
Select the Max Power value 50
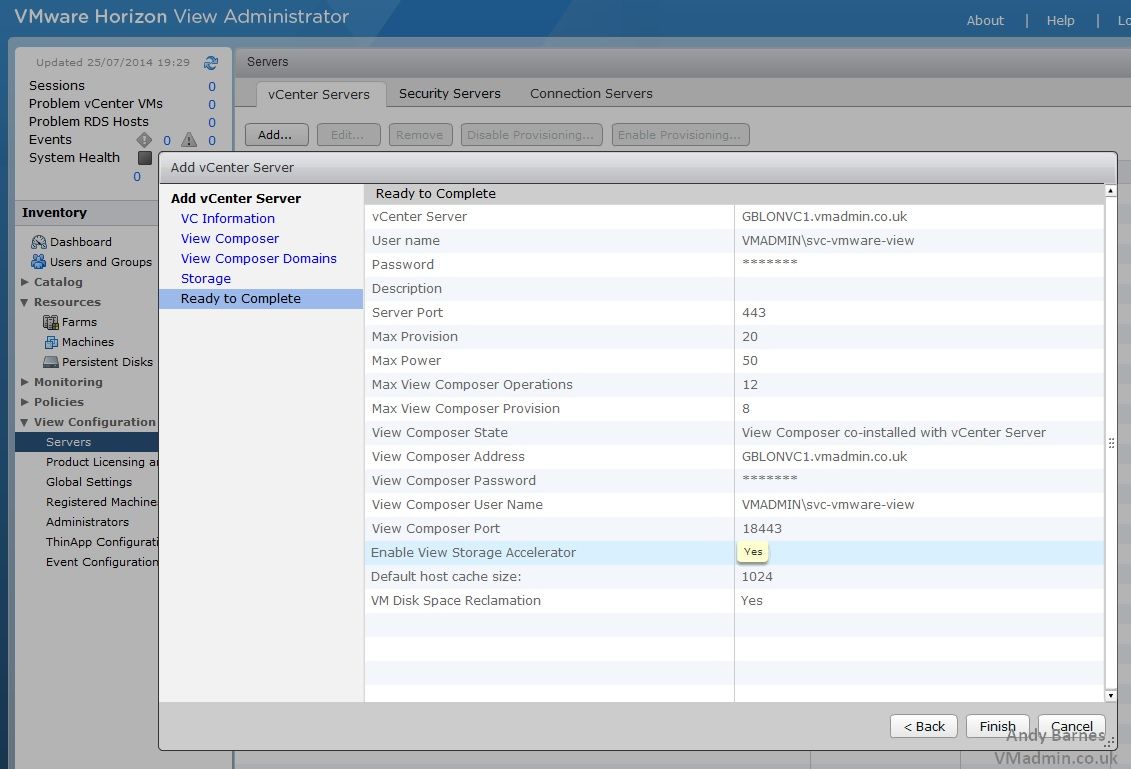(750, 361)
